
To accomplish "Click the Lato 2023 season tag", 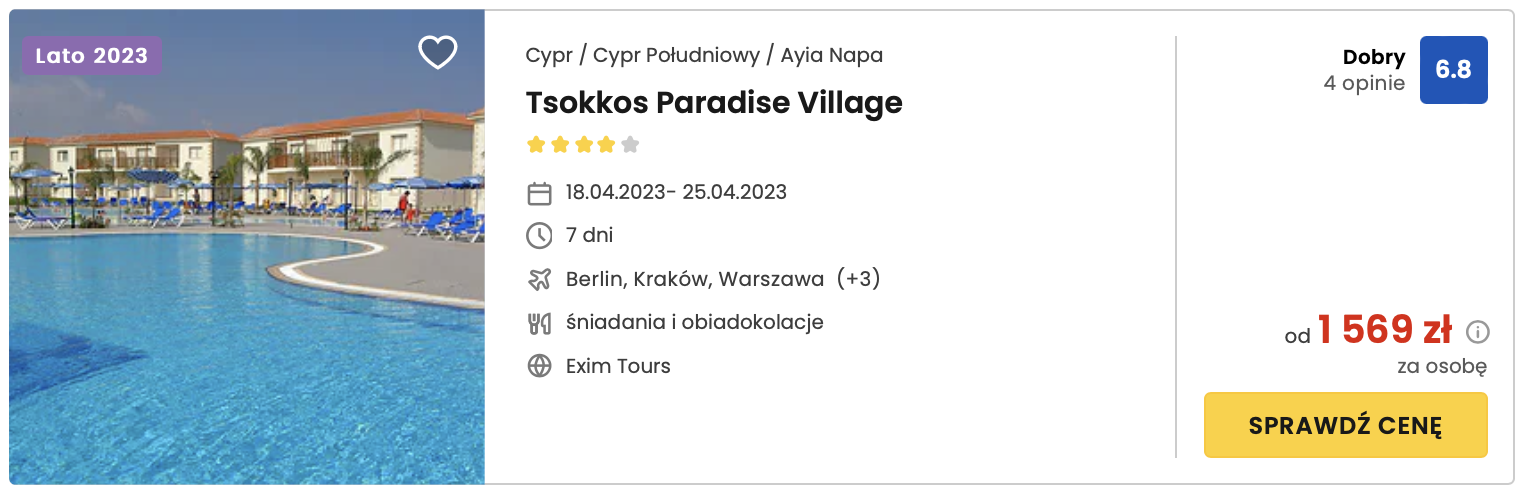I will pyautogui.click(x=92, y=56).
